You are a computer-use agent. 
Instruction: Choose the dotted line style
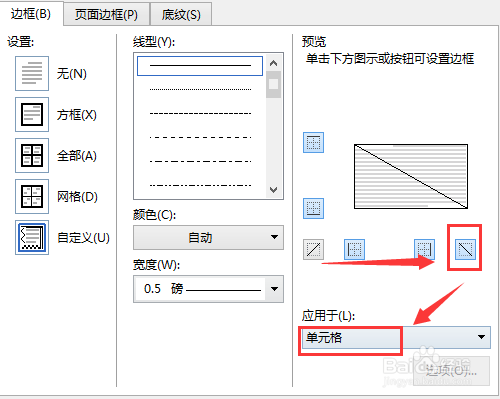tap(200, 90)
